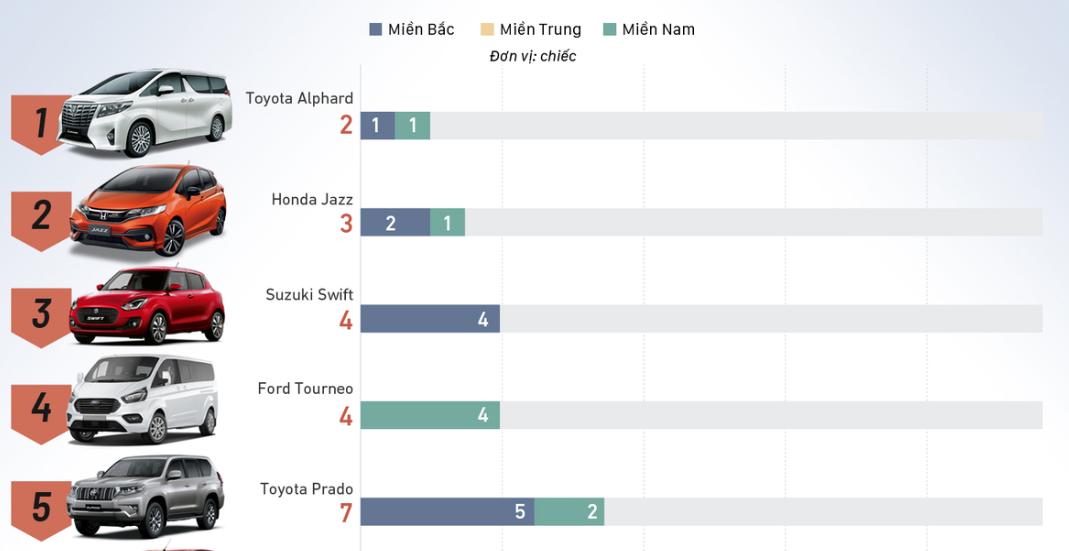
Task: Click the Miền Bắc legend color swatch
Action: click(376, 30)
